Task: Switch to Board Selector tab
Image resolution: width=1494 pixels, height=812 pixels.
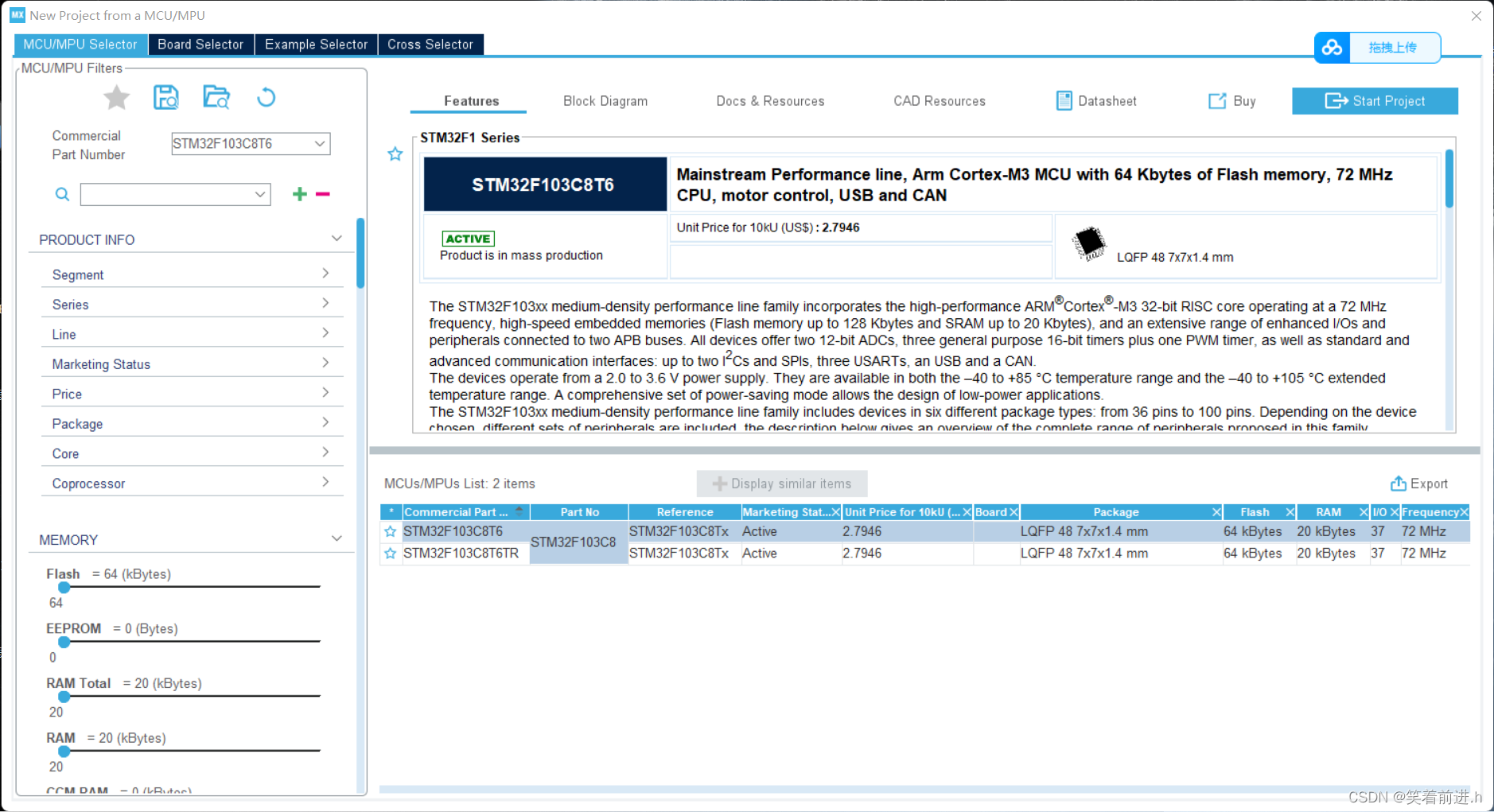Action: pos(200,45)
